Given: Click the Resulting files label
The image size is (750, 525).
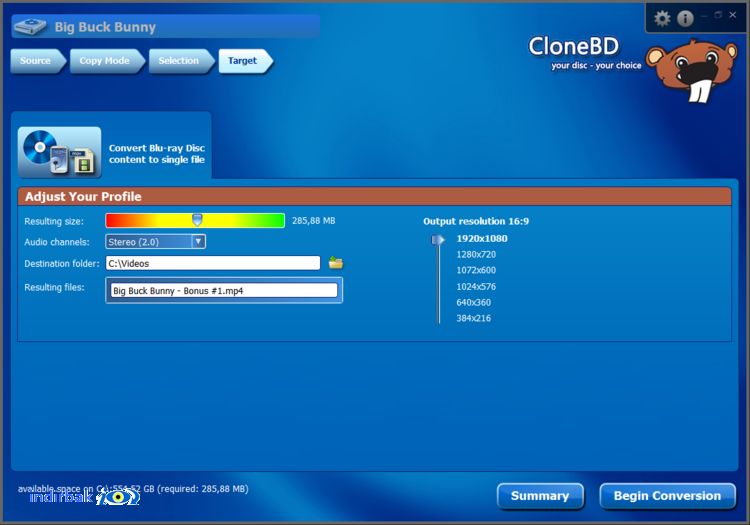Looking at the screenshot, I should click(54, 287).
